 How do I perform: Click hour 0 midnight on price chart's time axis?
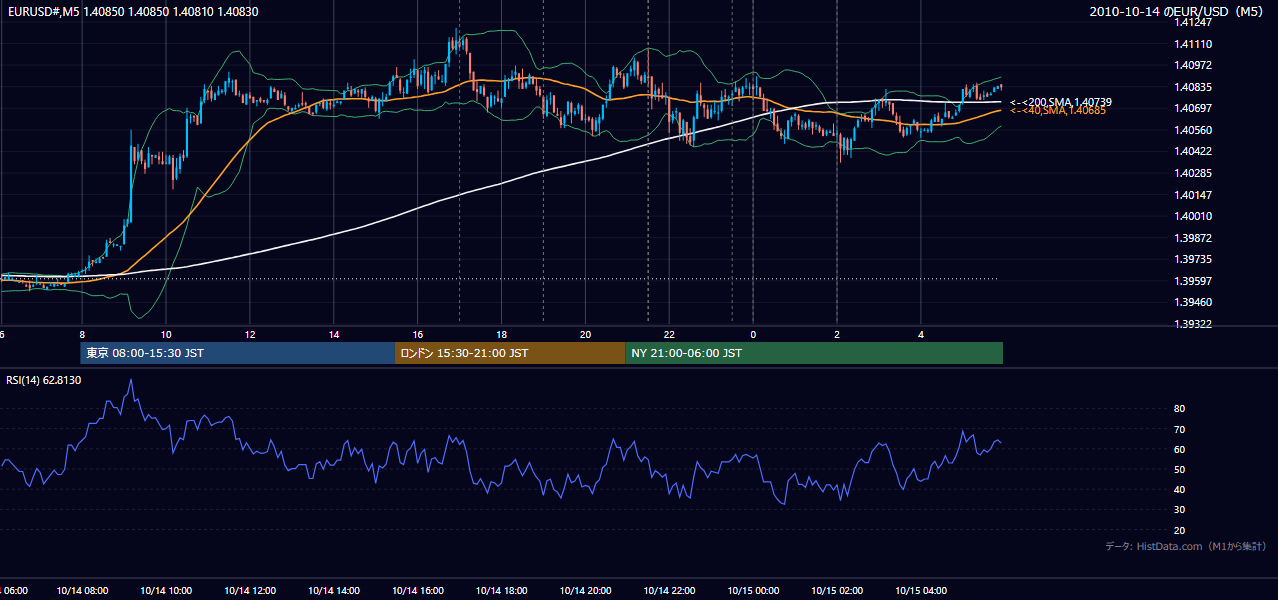click(753, 334)
